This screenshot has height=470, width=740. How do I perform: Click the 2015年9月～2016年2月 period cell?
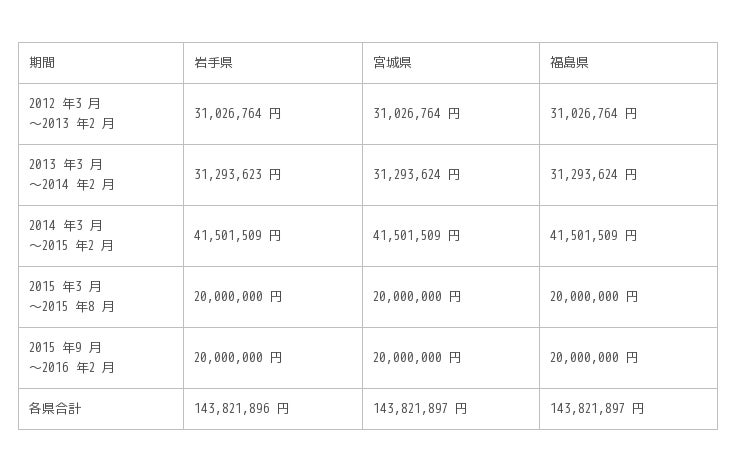pyautogui.click(x=72, y=358)
